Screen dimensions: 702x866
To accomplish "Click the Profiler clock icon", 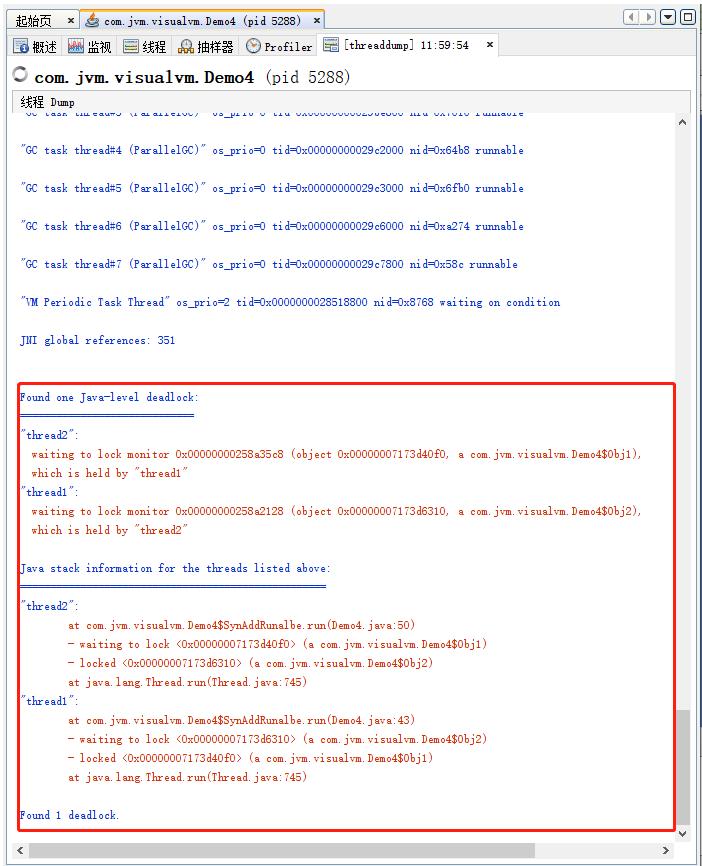I will tap(253, 46).
